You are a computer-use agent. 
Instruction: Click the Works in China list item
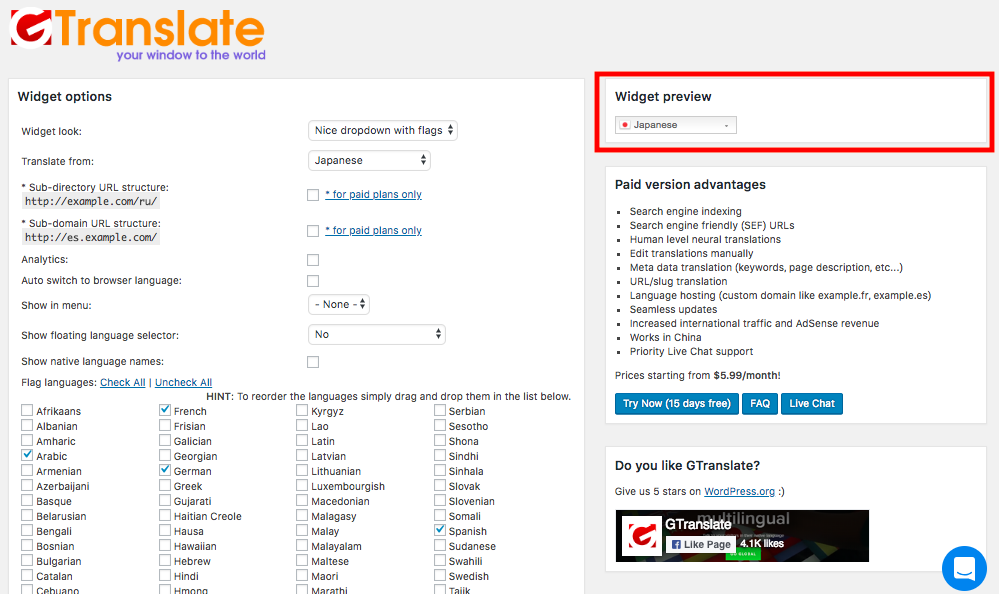[x=665, y=338]
